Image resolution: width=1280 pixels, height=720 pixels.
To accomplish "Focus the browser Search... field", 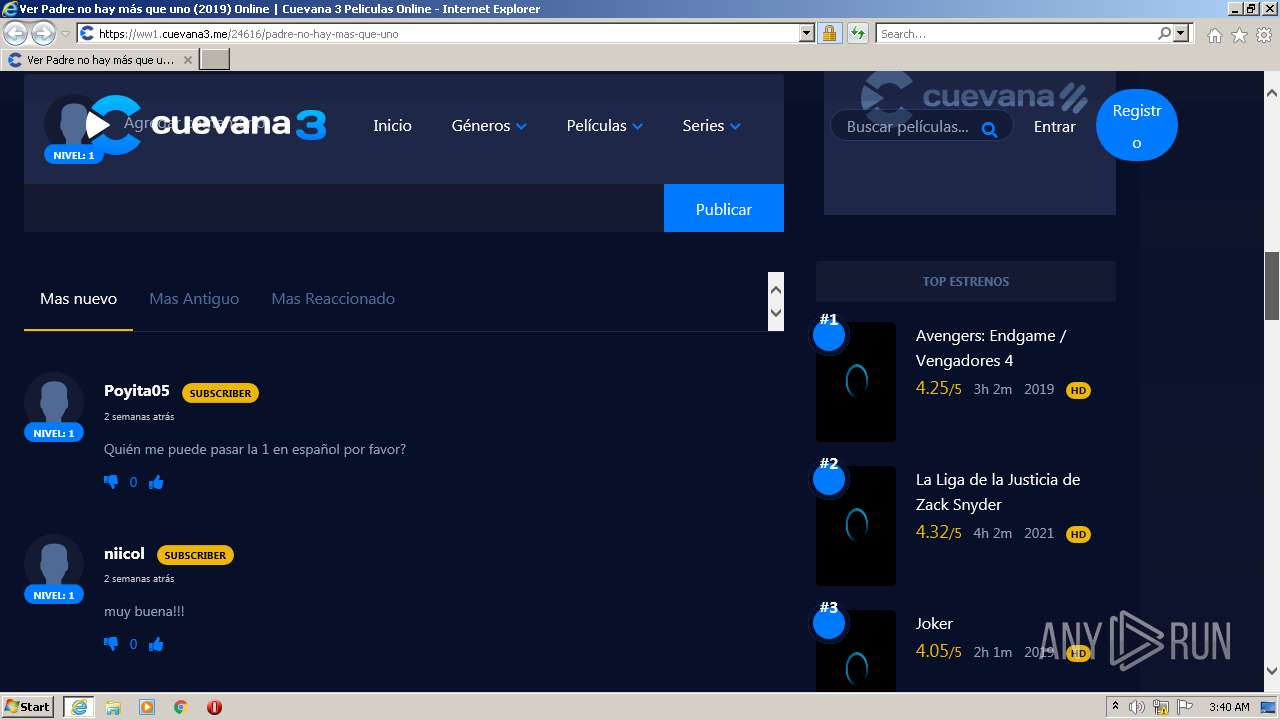I will click(x=1016, y=33).
